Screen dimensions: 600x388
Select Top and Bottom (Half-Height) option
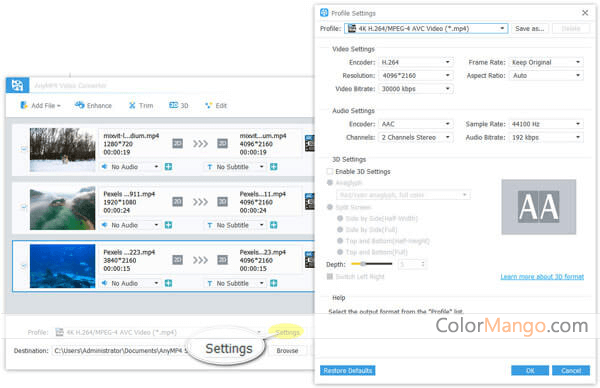point(340,241)
